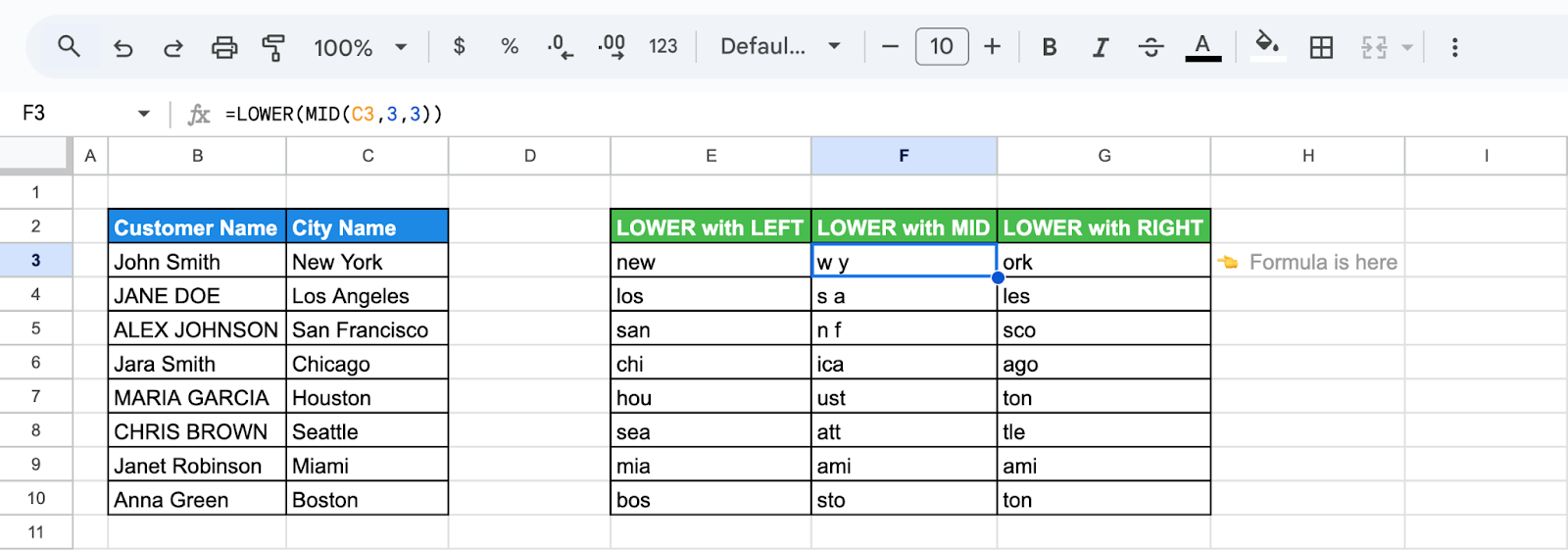Image resolution: width=1568 pixels, height=550 pixels.
Task: Decrease decimal places
Action: point(560,46)
